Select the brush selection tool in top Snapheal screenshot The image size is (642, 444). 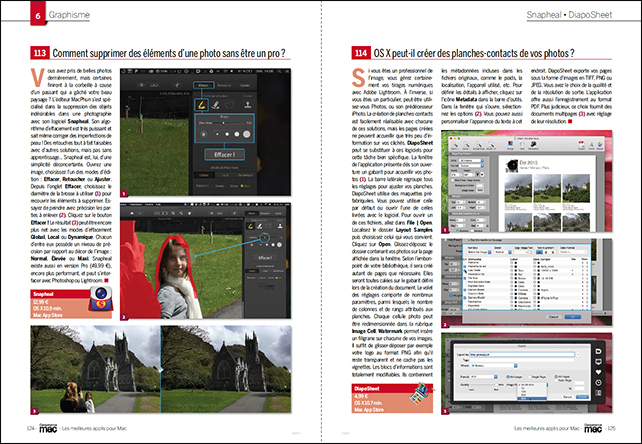pyautogui.click(x=201, y=105)
